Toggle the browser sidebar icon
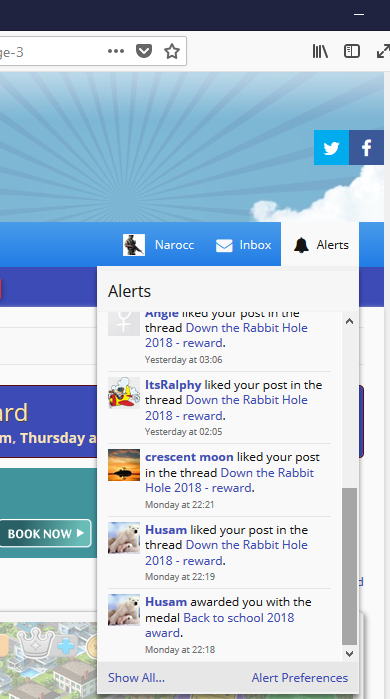The height and width of the screenshot is (699, 390). (x=352, y=51)
